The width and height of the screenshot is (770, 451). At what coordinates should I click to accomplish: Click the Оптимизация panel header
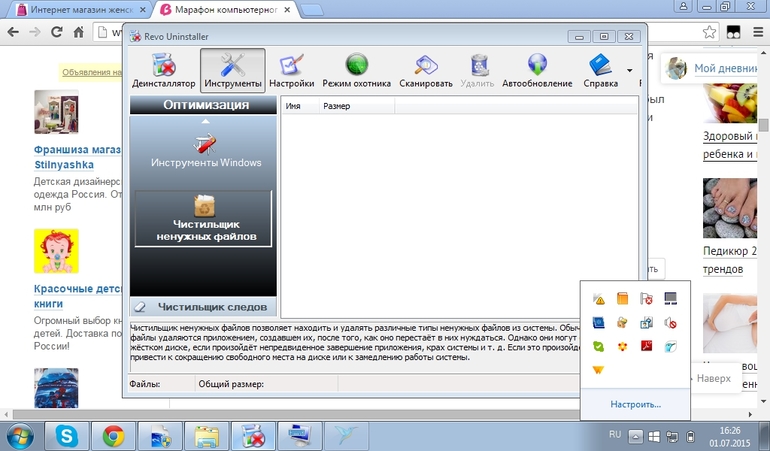(203, 105)
